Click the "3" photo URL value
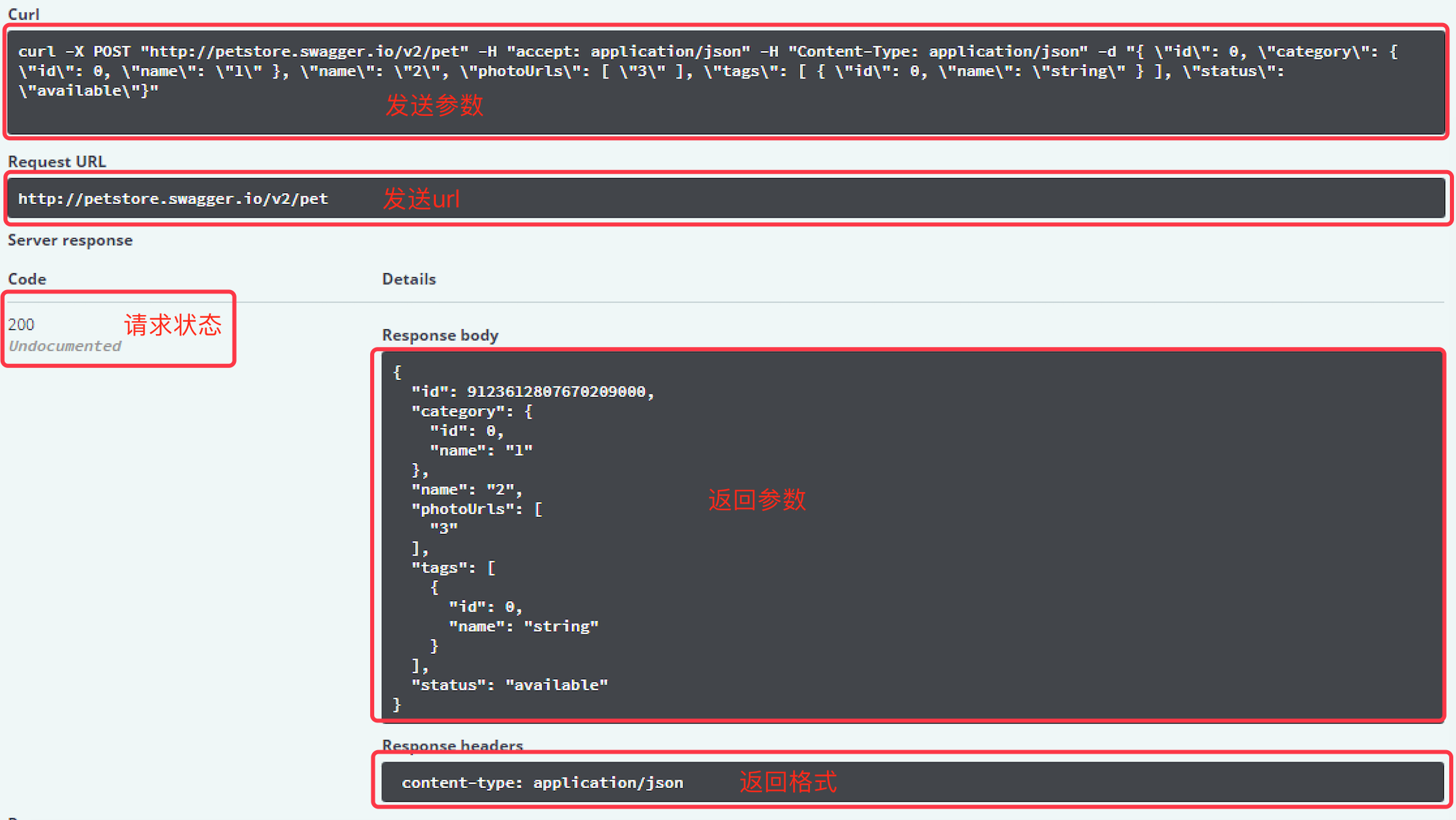 [444, 528]
